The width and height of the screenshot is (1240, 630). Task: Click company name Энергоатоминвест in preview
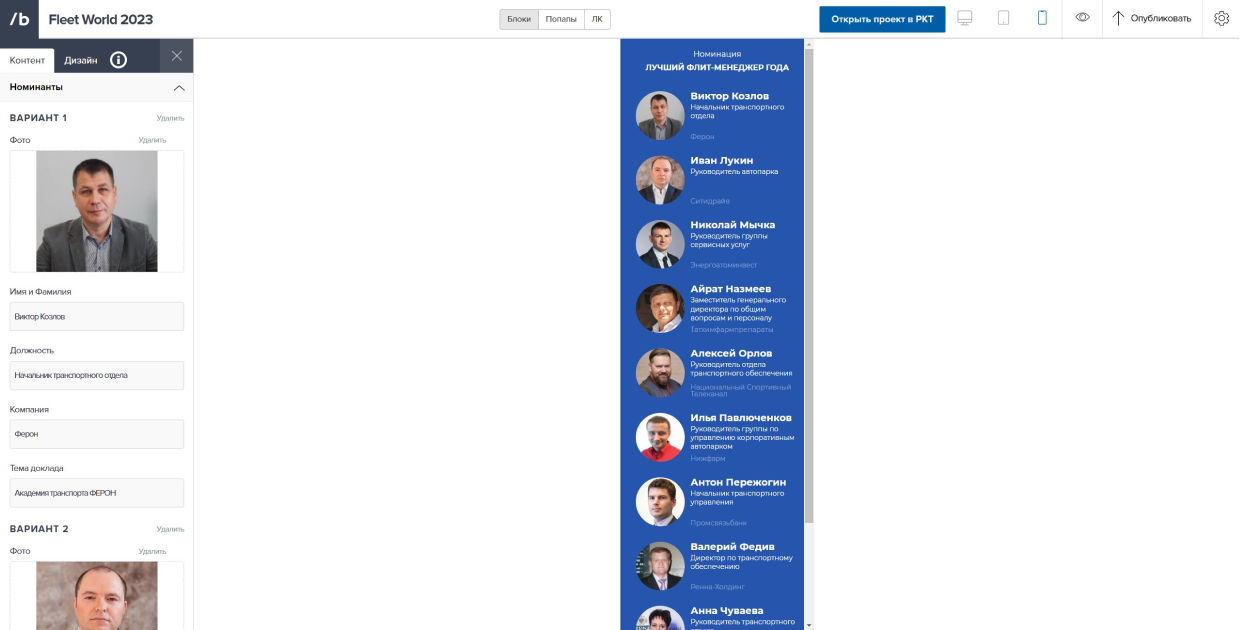coord(724,265)
